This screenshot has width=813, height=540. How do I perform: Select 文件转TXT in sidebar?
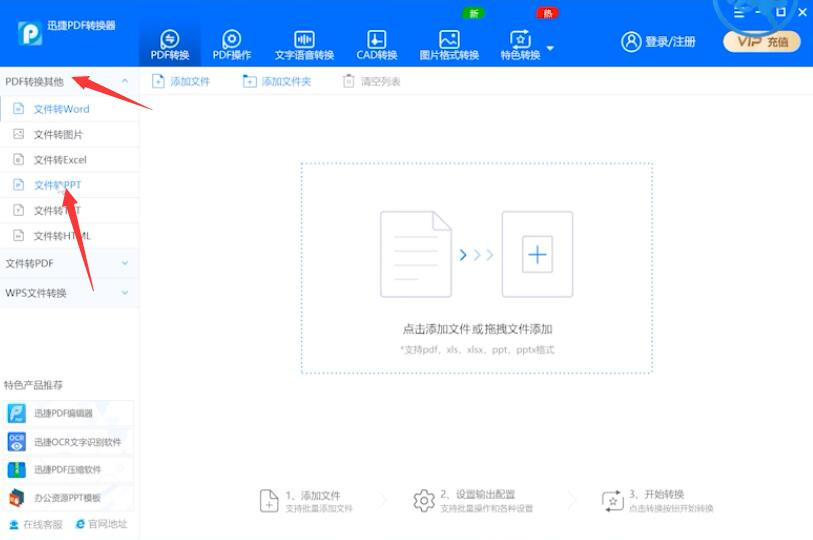click(x=69, y=211)
